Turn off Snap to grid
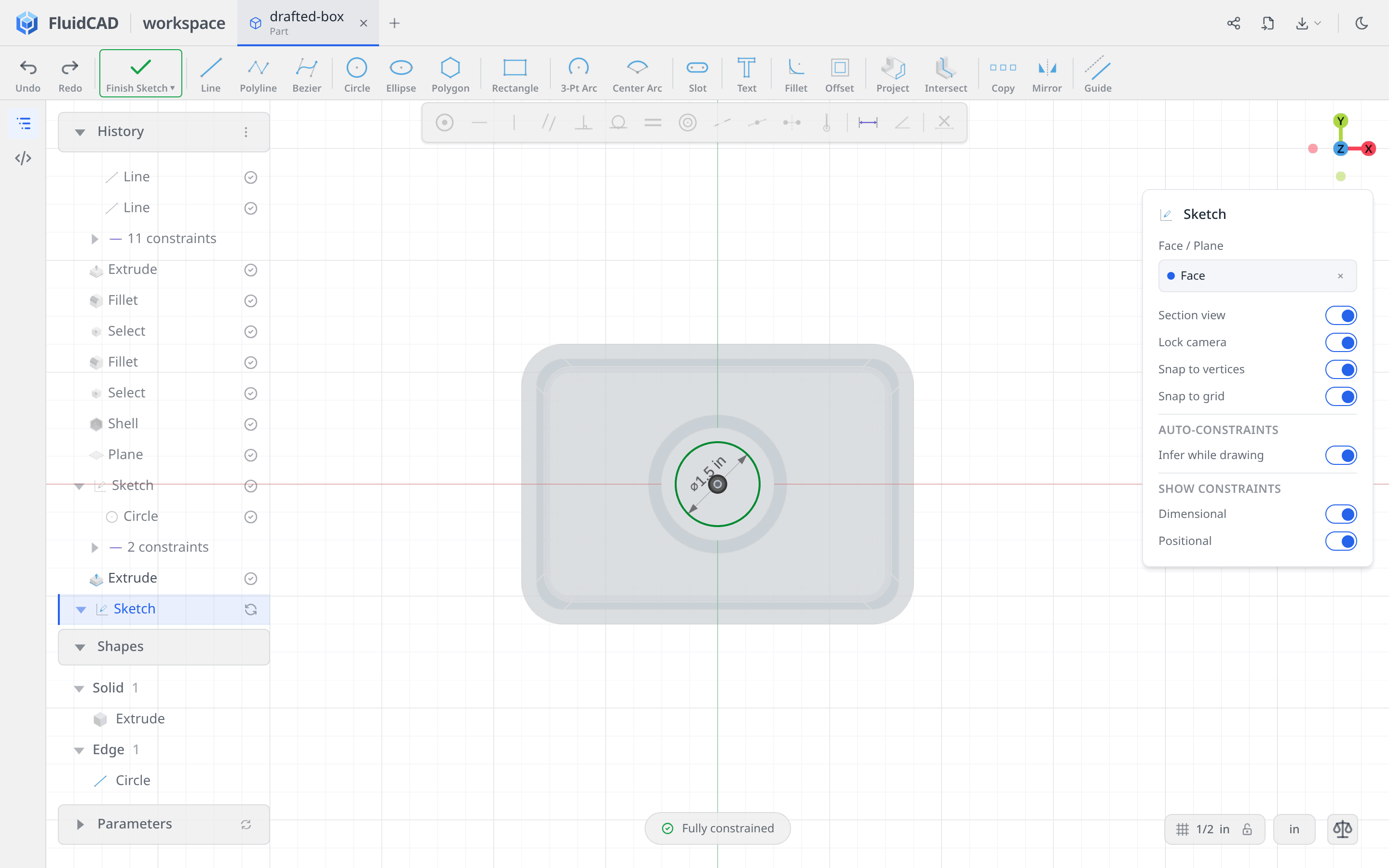The height and width of the screenshot is (868, 1389). pos(1341,396)
